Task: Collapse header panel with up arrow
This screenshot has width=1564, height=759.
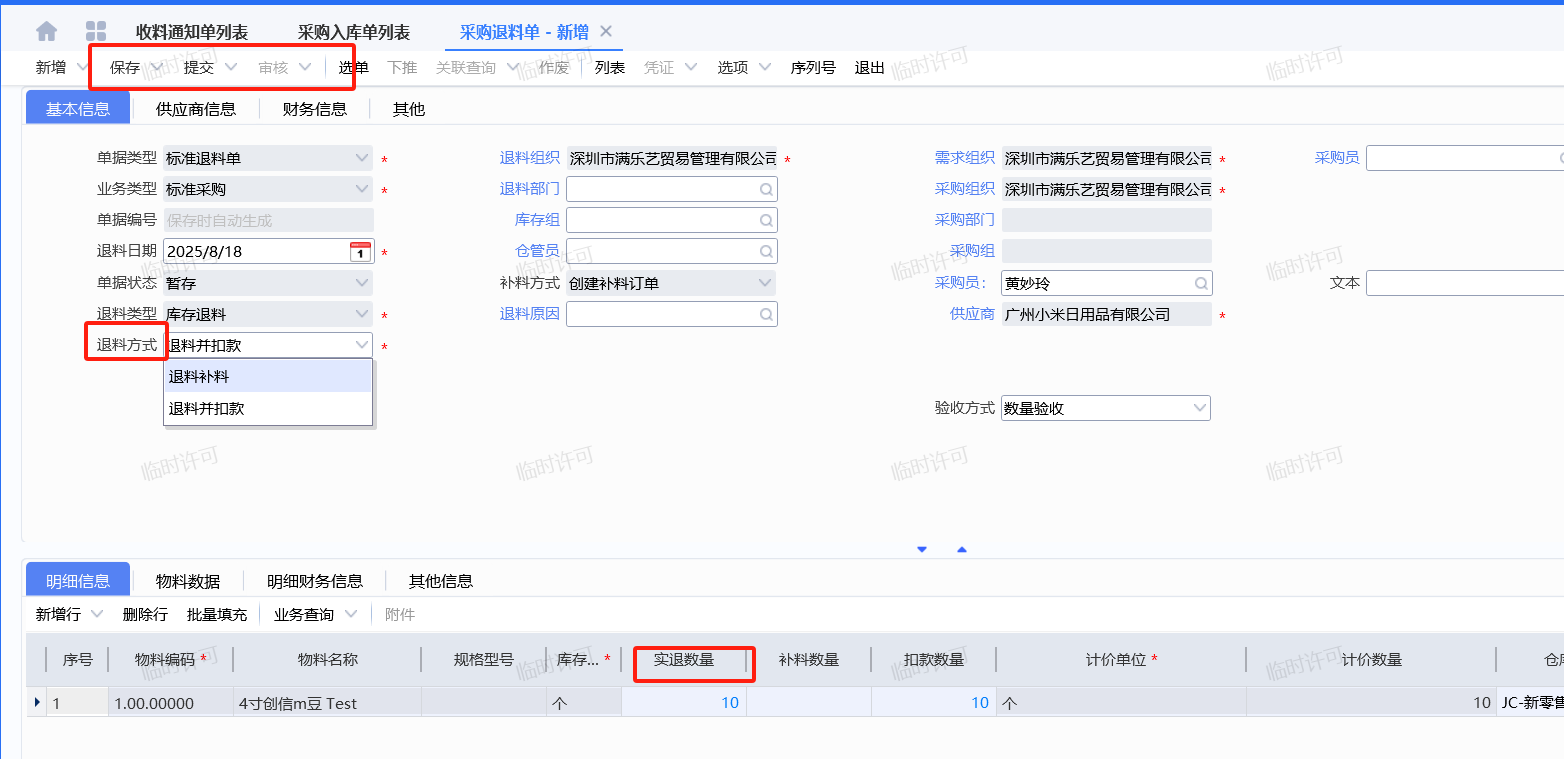Action: pyautogui.click(x=962, y=549)
